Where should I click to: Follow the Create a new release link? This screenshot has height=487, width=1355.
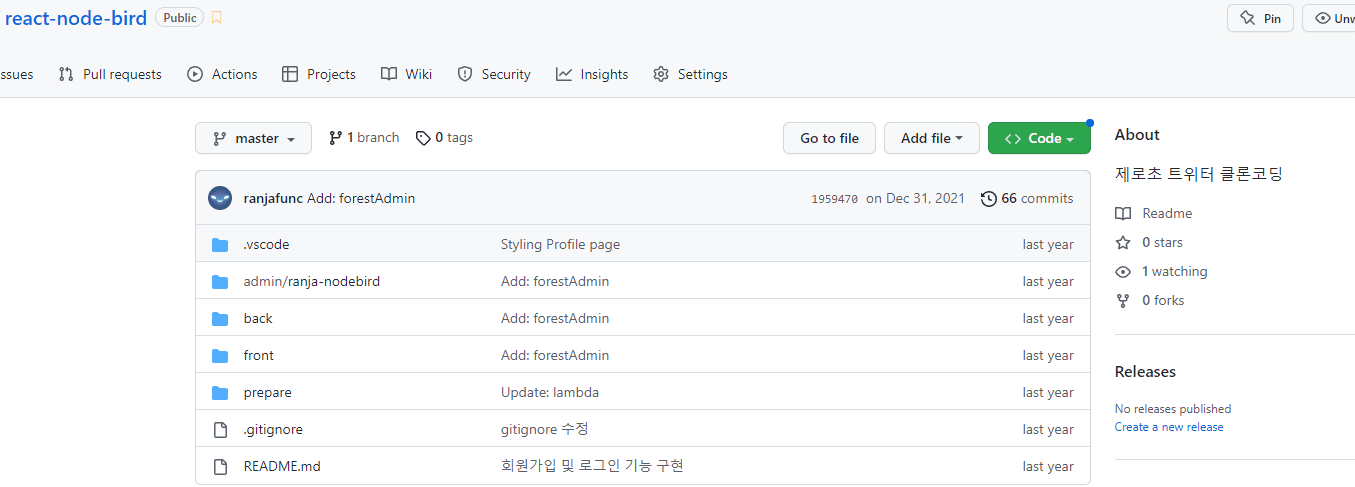(x=1169, y=427)
